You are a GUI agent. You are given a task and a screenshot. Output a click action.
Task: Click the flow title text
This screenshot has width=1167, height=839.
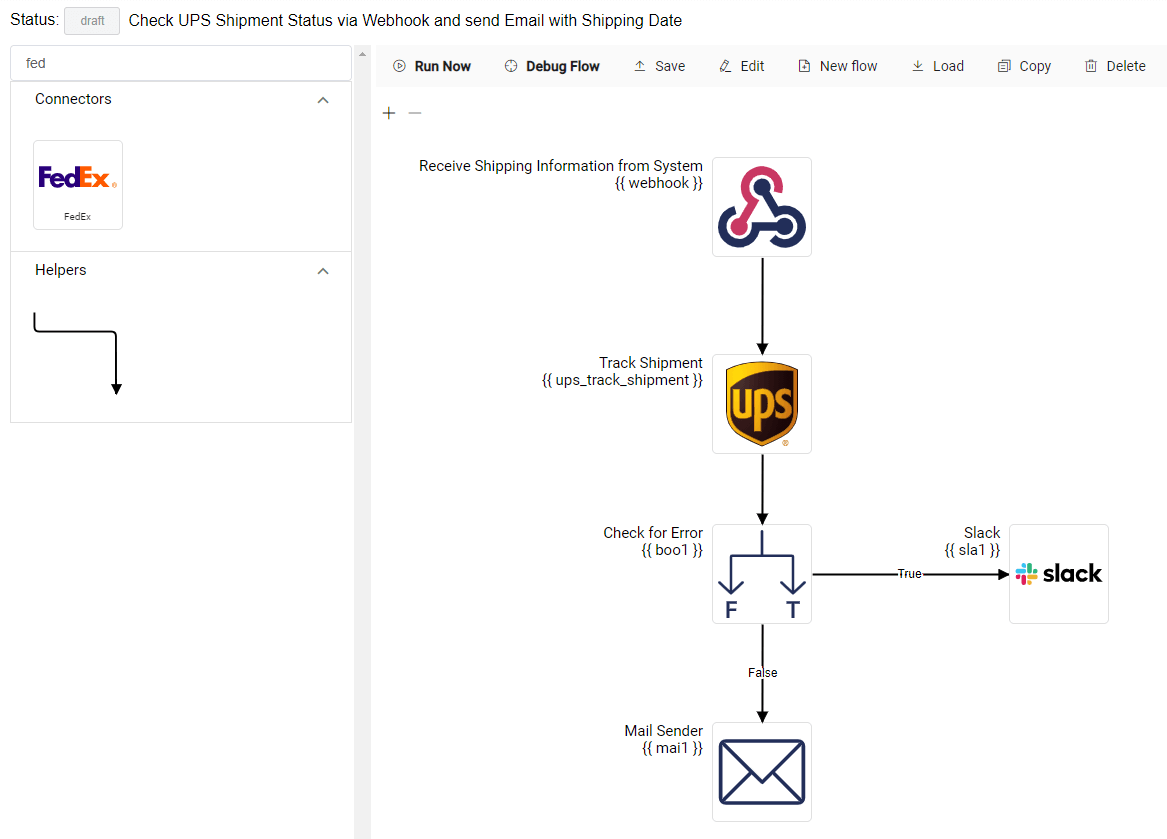pyautogui.click(x=405, y=21)
